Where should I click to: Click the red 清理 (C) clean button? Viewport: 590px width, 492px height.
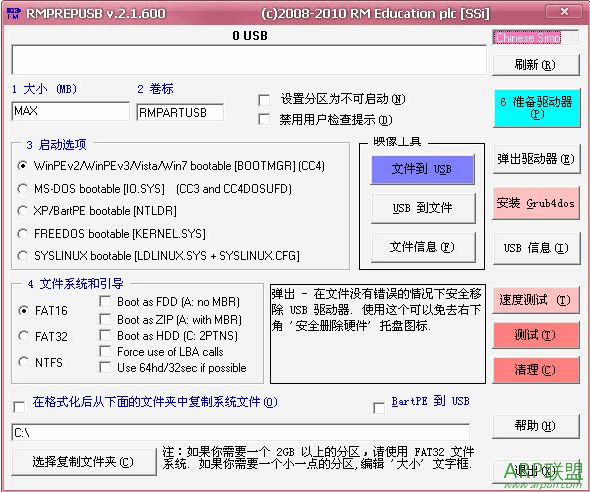click(536, 370)
